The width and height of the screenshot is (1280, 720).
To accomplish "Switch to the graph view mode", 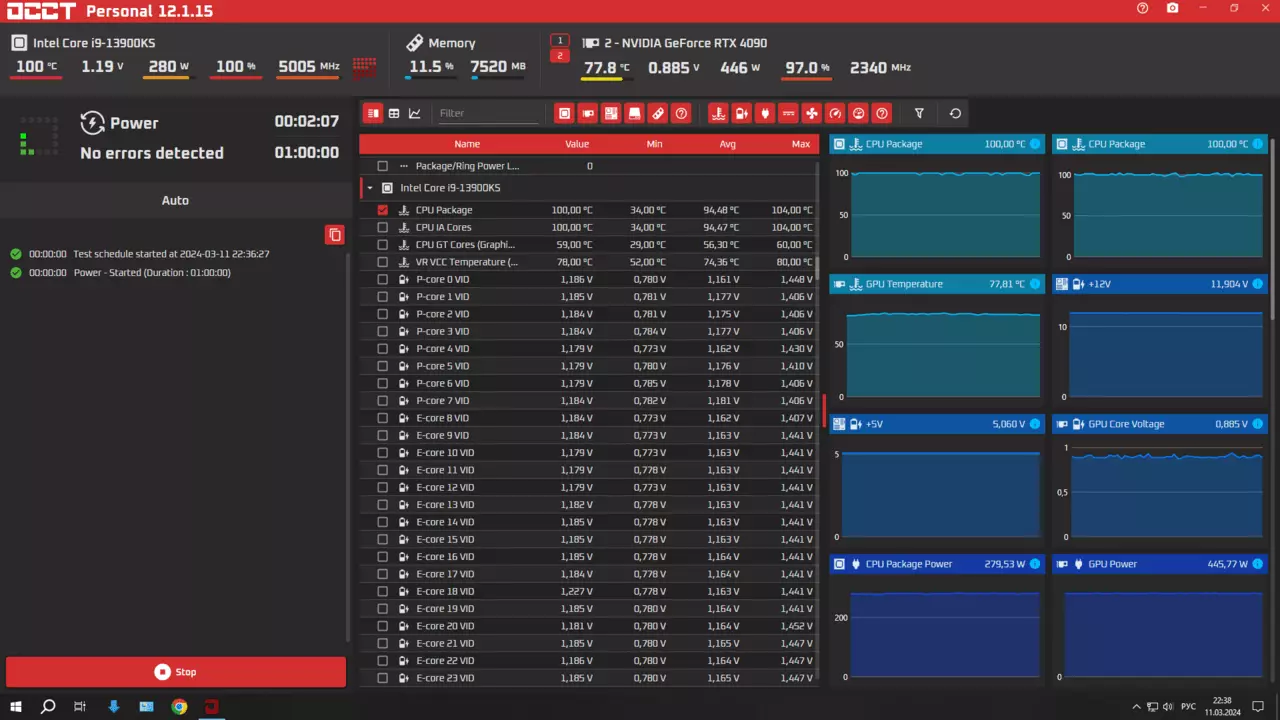I will click(x=415, y=113).
